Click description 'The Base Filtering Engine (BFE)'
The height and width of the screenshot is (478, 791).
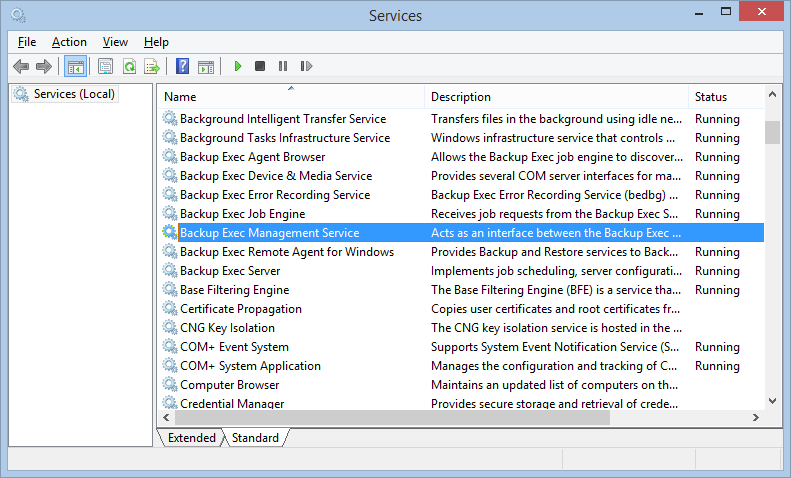(556, 289)
